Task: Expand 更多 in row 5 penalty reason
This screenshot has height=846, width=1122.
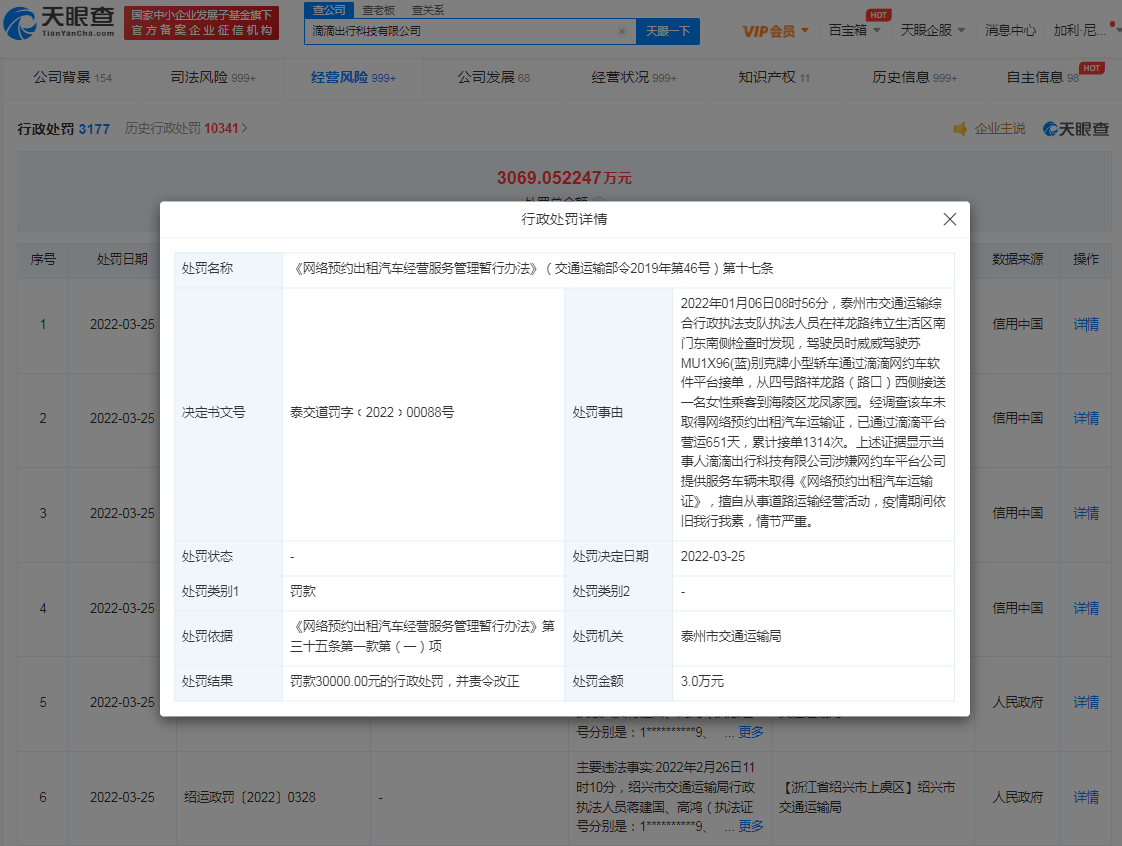Action: [x=751, y=731]
